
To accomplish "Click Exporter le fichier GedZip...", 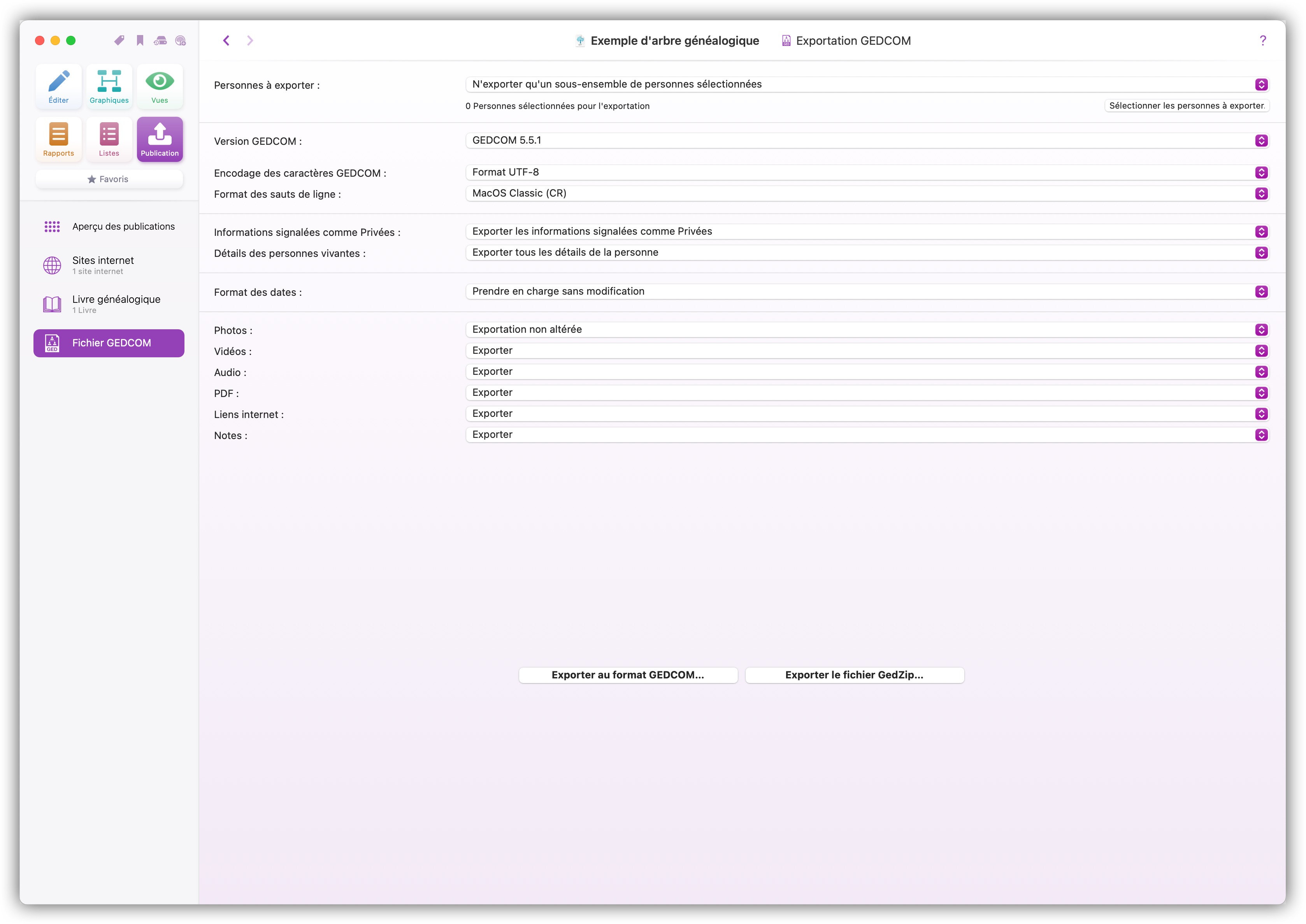I will 854,675.
